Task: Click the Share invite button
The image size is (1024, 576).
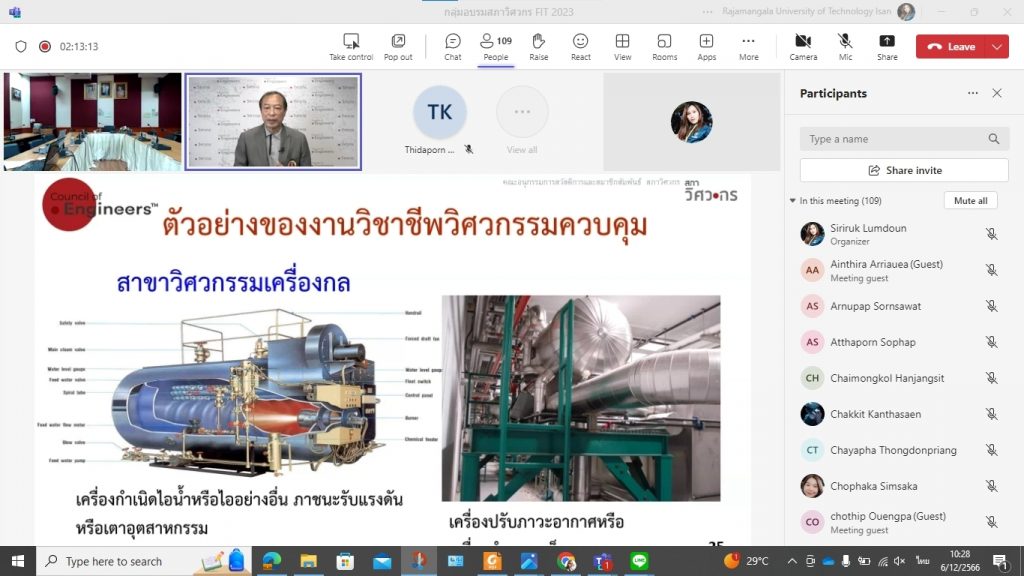Action: [x=904, y=170]
